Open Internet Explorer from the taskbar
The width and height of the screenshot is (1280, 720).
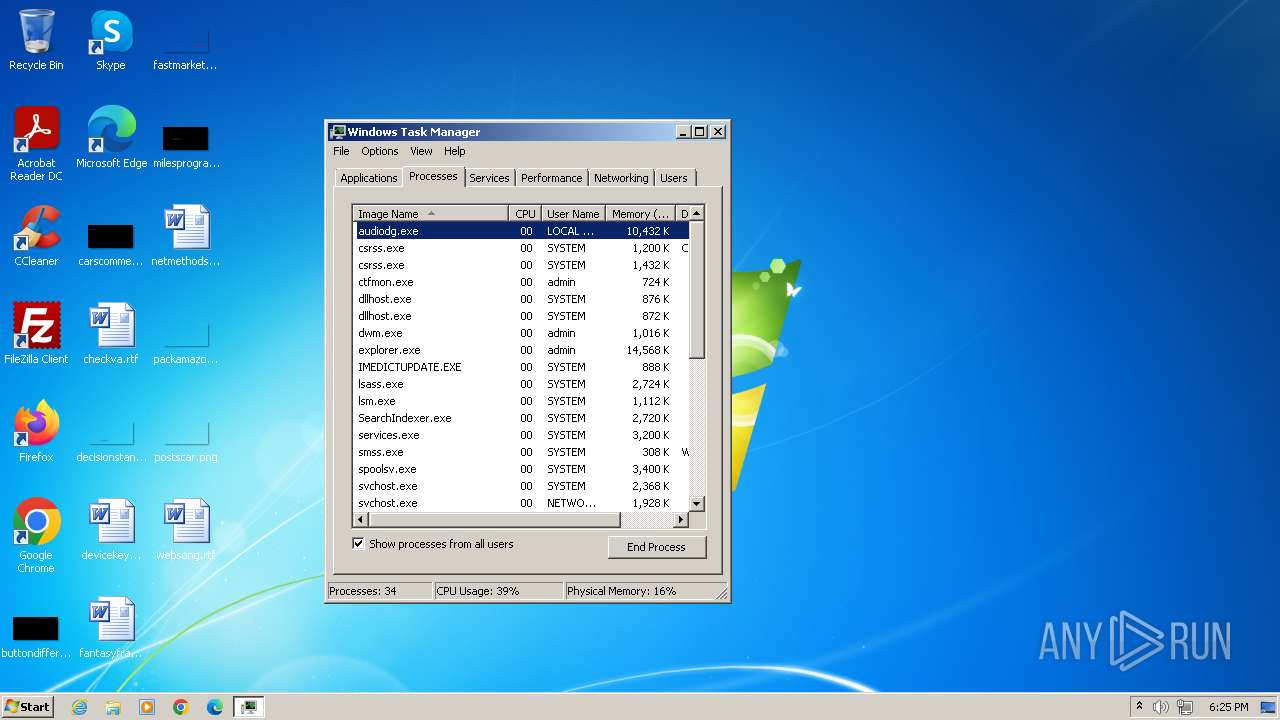(79, 707)
